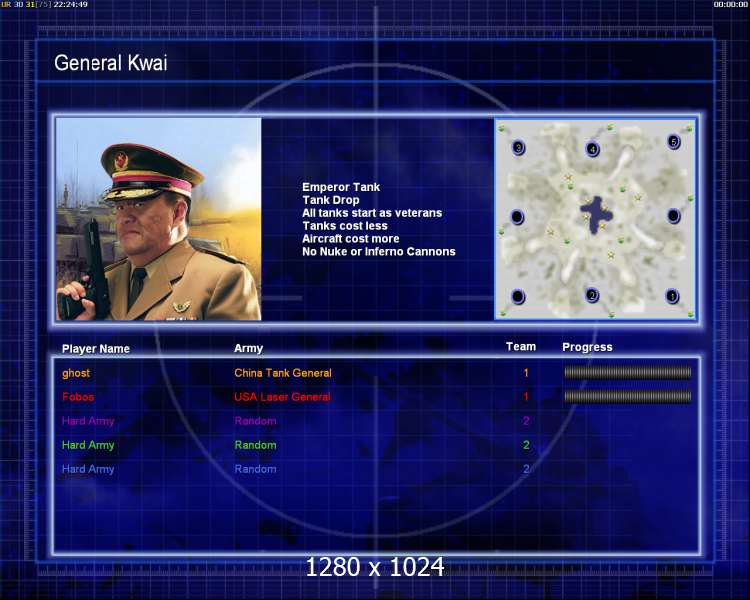Select start position 2 on the minimap
750x600 pixels.
pos(592,295)
